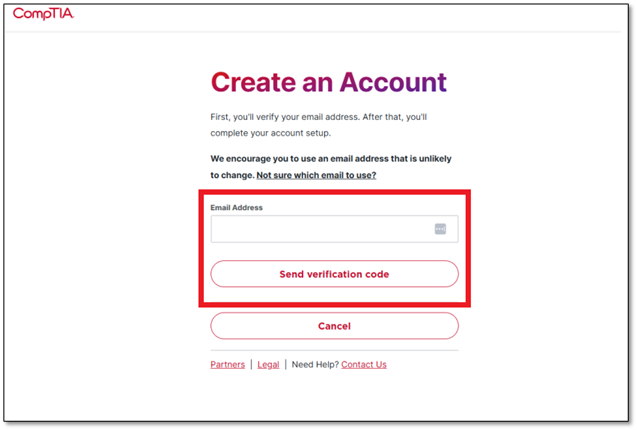This screenshot has width=637, height=430.
Task: Follow the Contact Us link
Action: (x=364, y=365)
